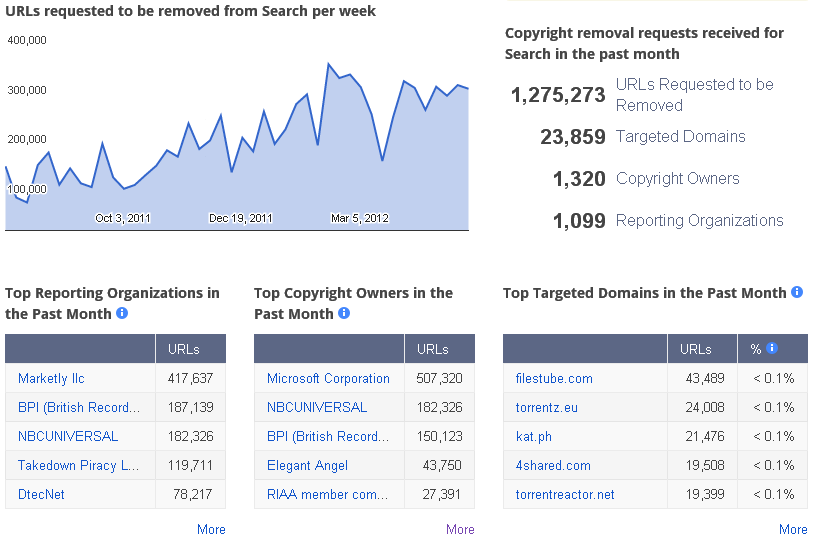Click More under copyright owners table
Image resolution: width=814 pixels, height=555 pixels.
460,530
